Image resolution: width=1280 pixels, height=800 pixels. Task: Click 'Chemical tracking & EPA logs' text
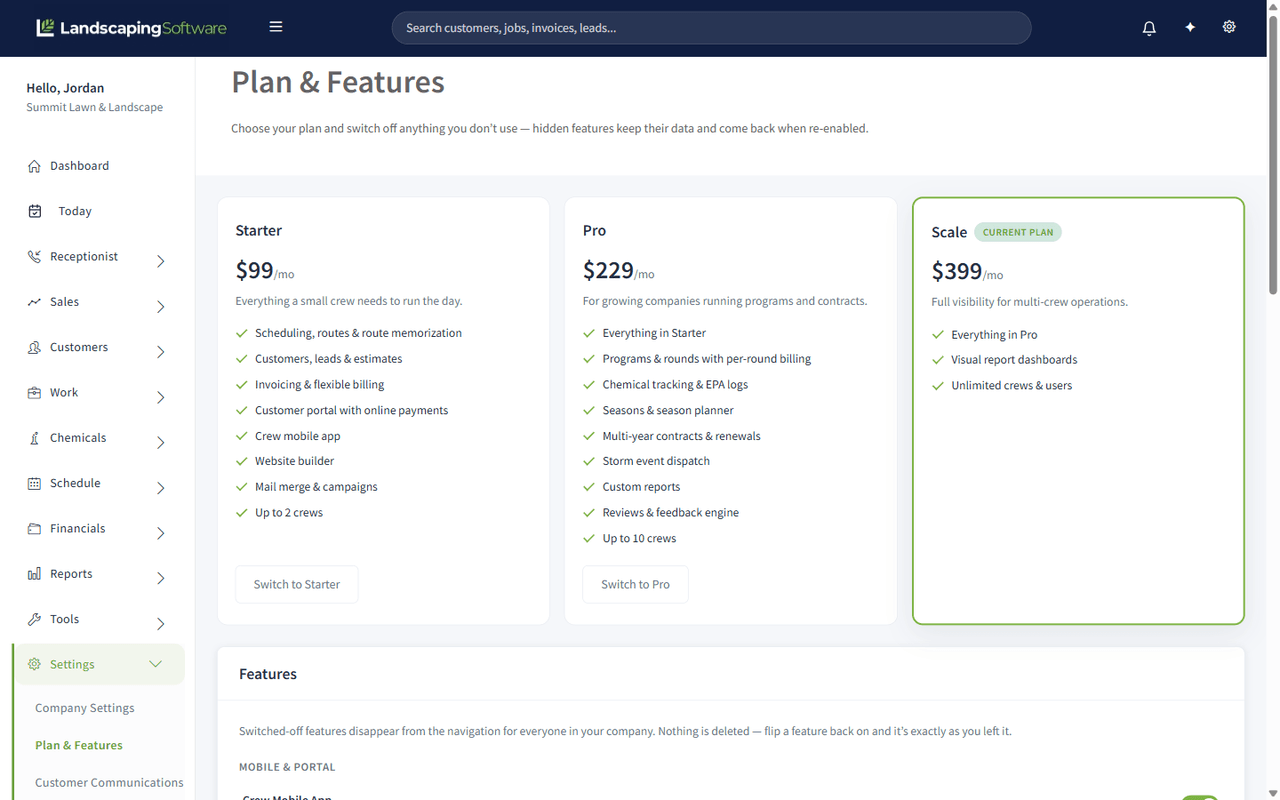point(675,385)
